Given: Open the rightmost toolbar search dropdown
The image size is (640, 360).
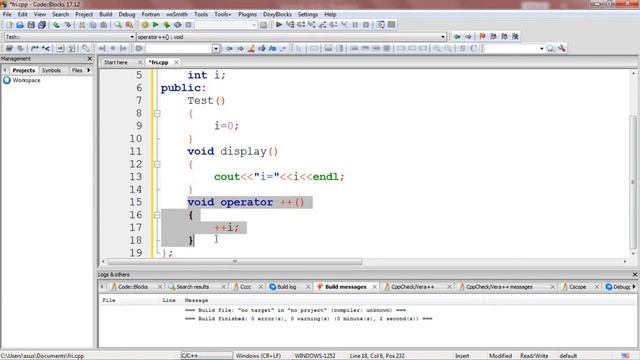Looking at the screenshot, I should 542,49.
